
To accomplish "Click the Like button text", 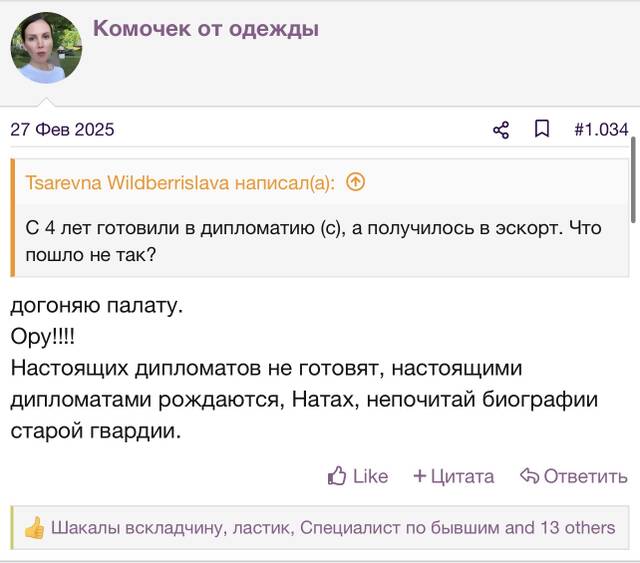I will (371, 476).
